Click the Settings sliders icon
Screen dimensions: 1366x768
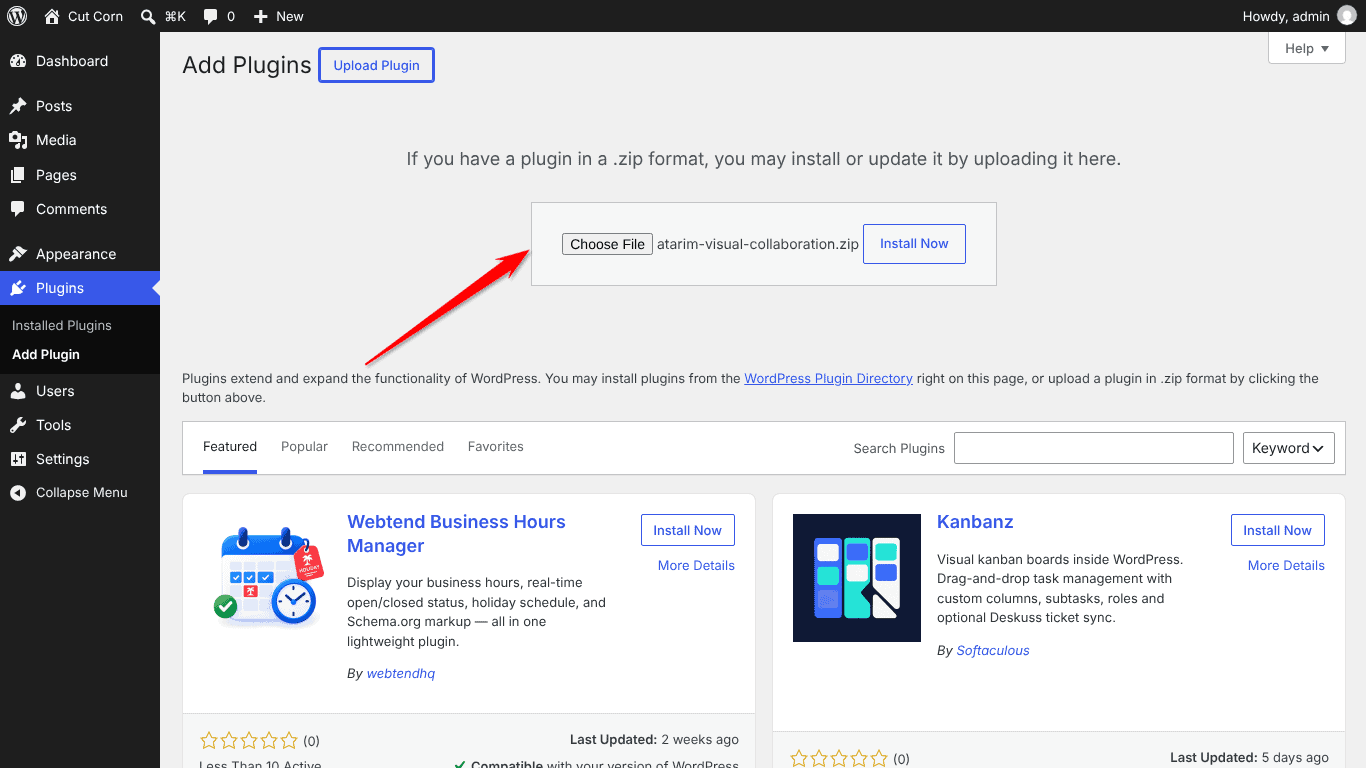click(x=18, y=459)
